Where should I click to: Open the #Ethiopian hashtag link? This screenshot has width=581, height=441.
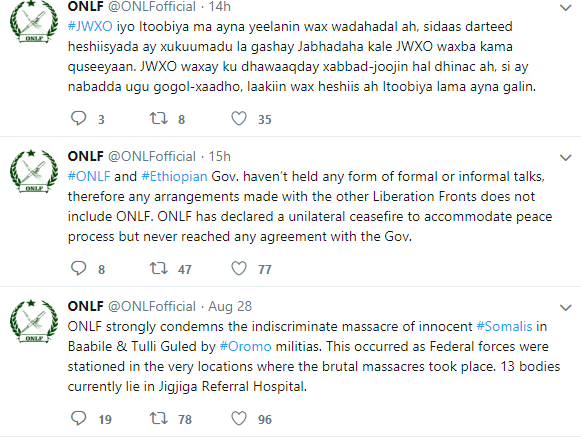point(174,176)
